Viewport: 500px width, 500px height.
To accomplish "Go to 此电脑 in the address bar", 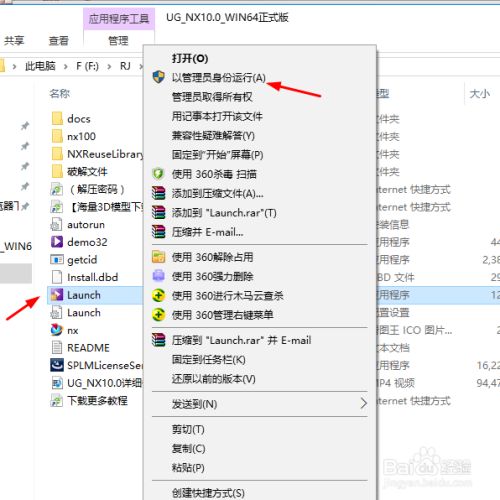I will point(40,66).
